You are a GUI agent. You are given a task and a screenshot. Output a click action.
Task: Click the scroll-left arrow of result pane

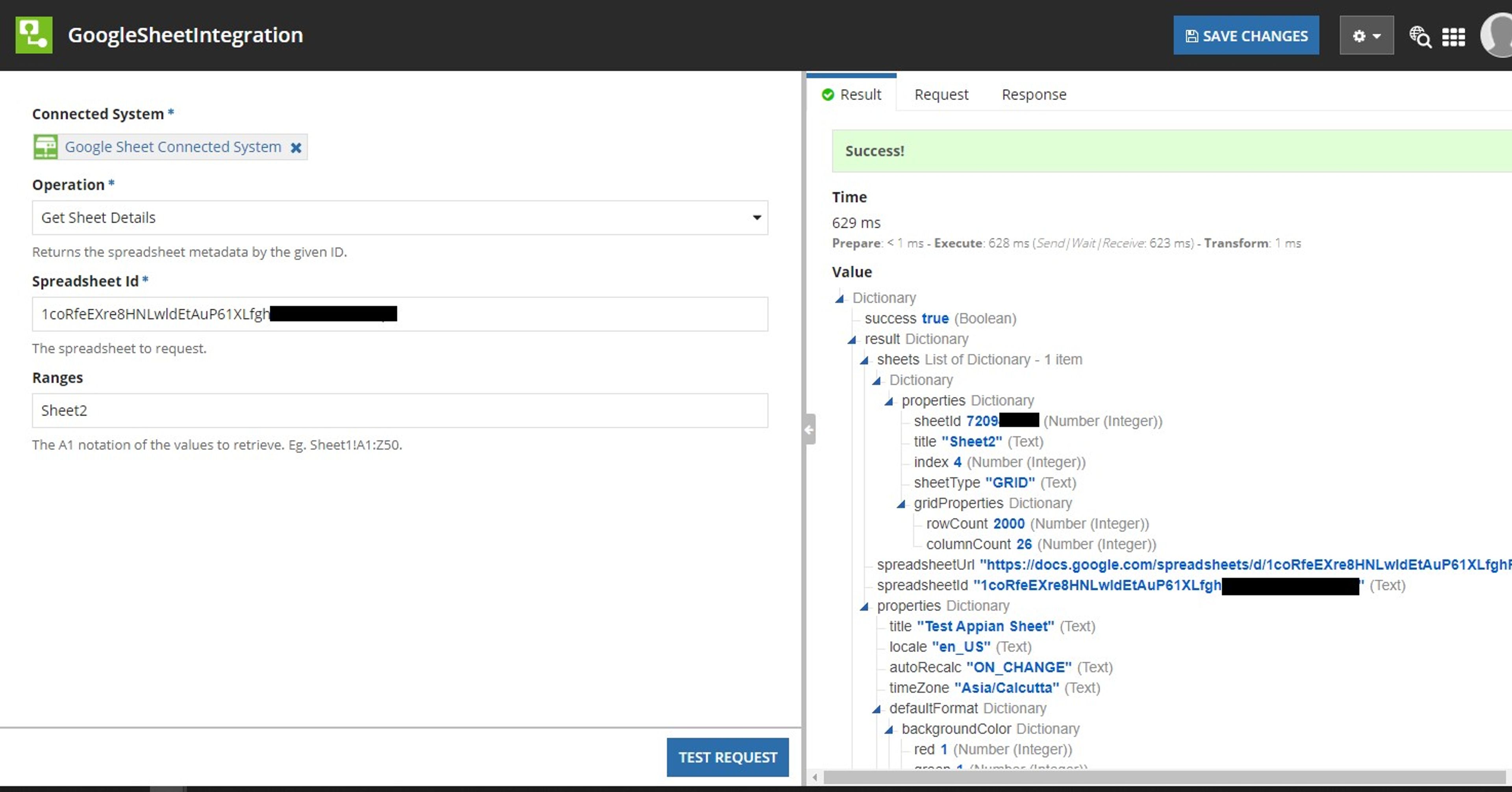pos(815,777)
